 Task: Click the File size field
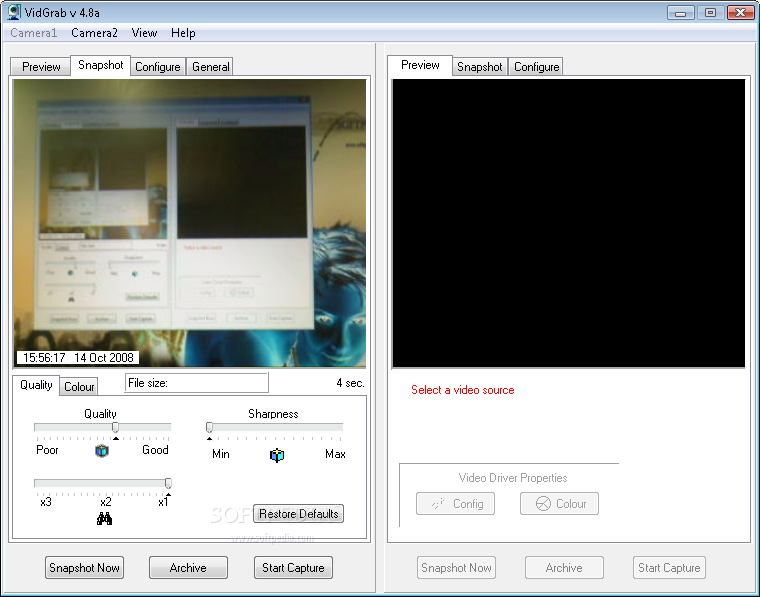(197, 383)
